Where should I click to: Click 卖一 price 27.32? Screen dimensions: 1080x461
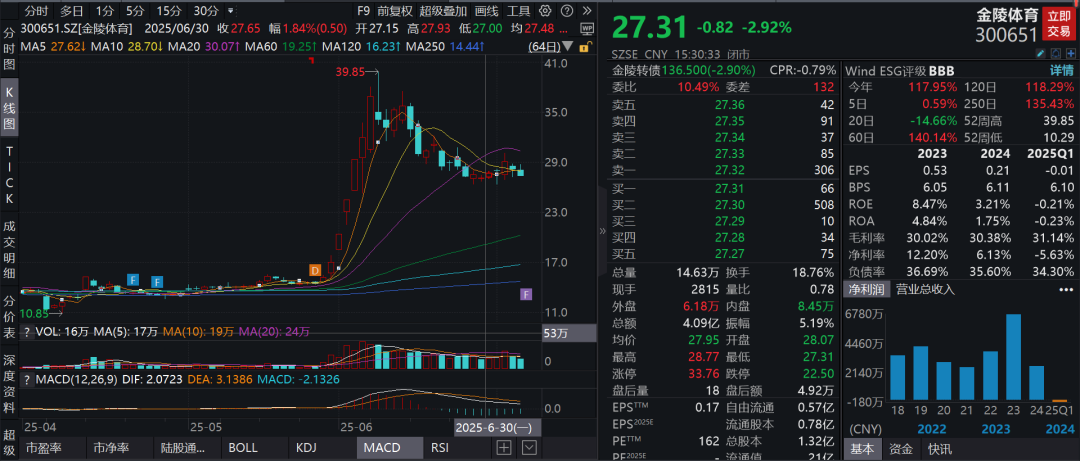tap(730, 170)
